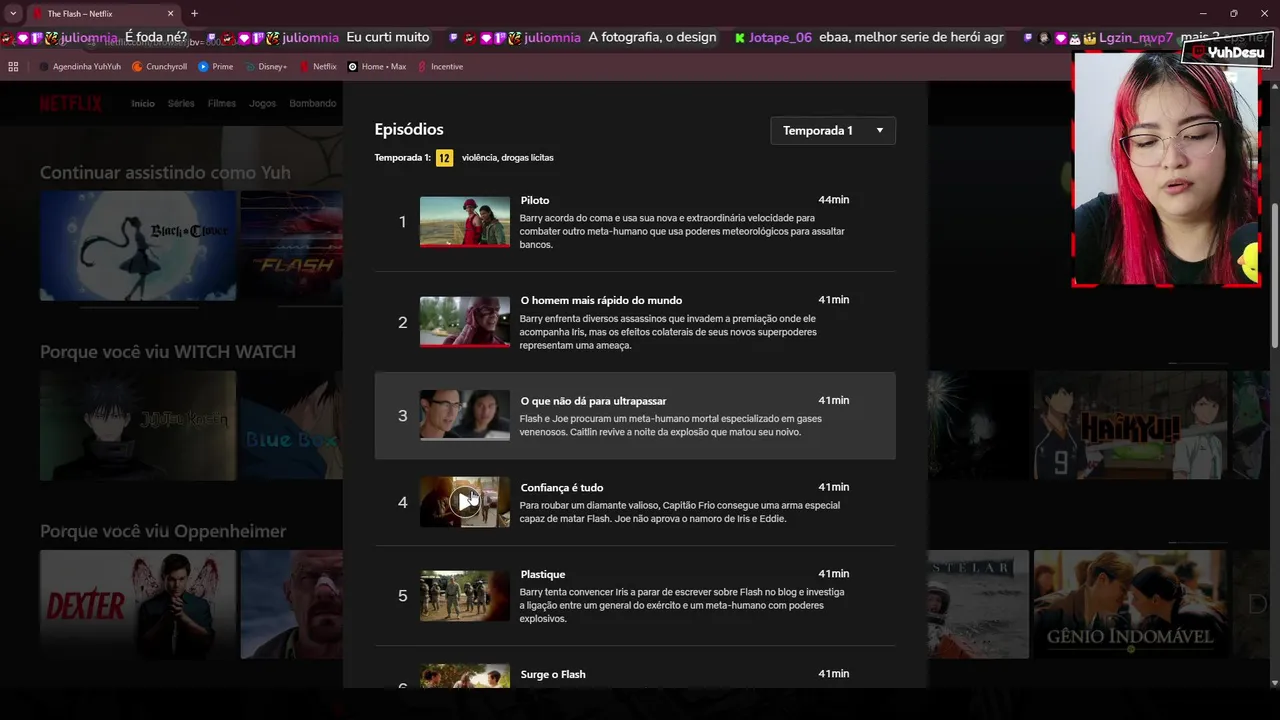Image resolution: width=1280 pixels, height=720 pixels.
Task: Open the Netflix bookmark
Action: pyautogui.click(x=317, y=67)
